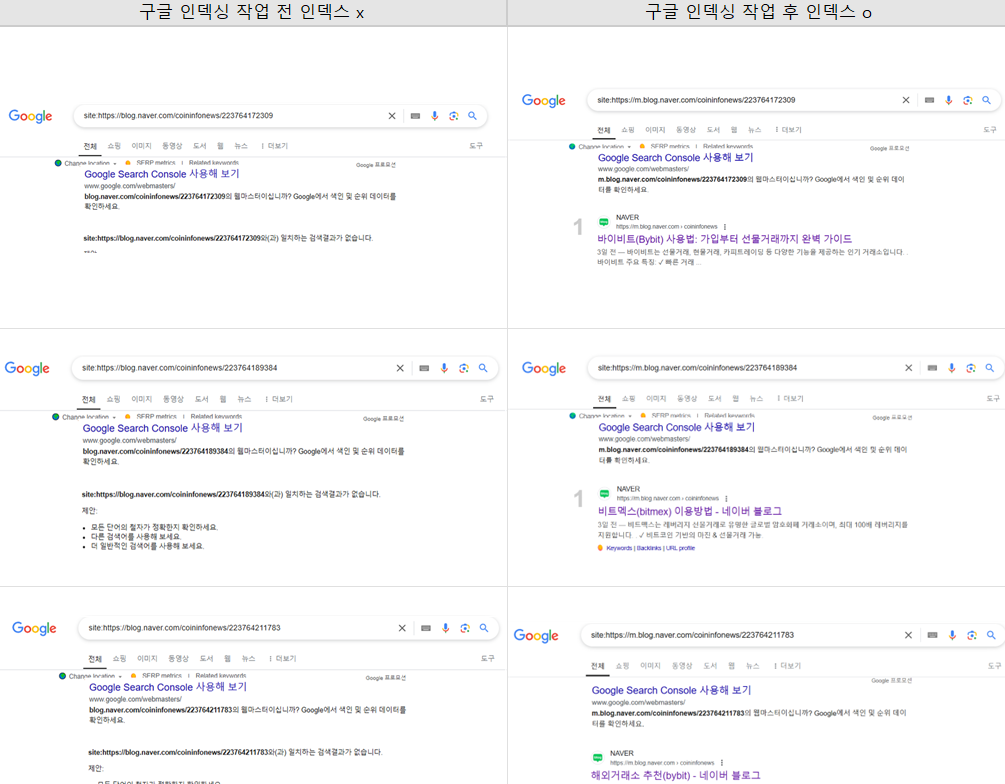Image resolution: width=1005 pixels, height=784 pixels.
Task: Select 쇼핑 tab in blog.naver.com 223764189384 panel
Action: click(113, 399)
